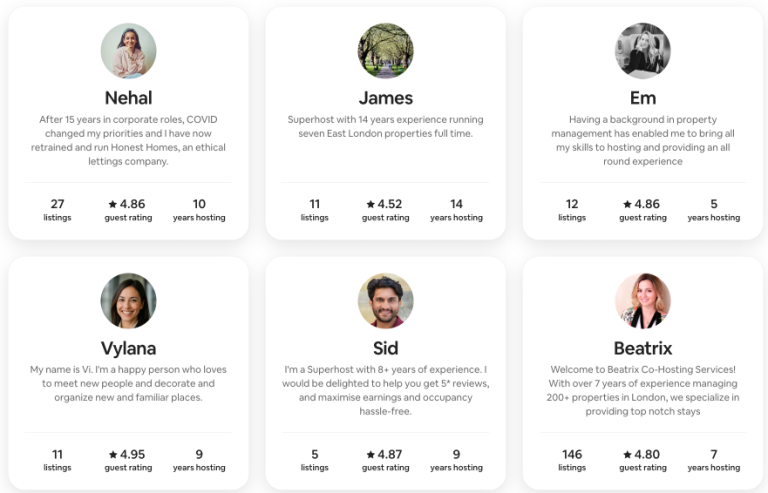
Task: Click Vylana's profile photo
Action: (x=128, y=301)
